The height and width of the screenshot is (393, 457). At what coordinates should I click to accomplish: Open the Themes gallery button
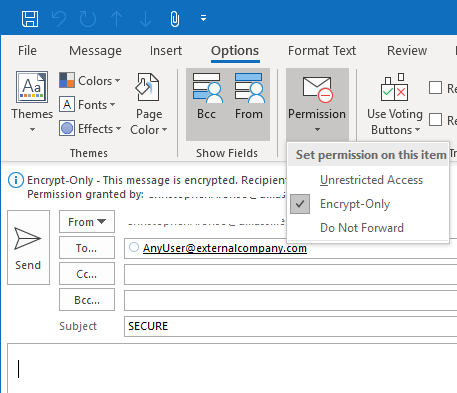pos(32,102)
